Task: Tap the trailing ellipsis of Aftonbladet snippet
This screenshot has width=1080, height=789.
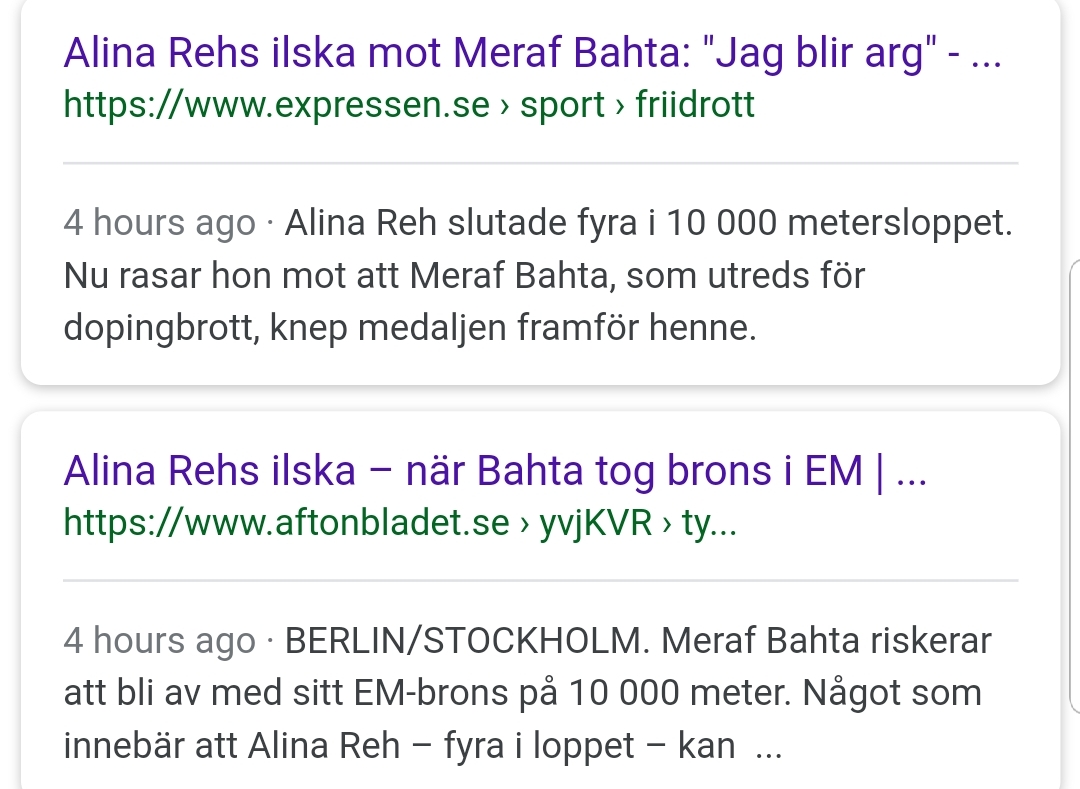Action: tap(767, 747)
